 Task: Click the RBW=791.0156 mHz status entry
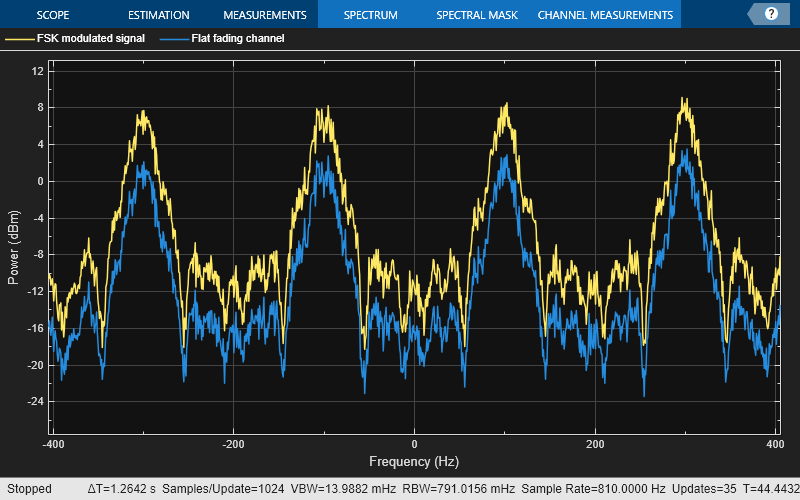[459, 489]
